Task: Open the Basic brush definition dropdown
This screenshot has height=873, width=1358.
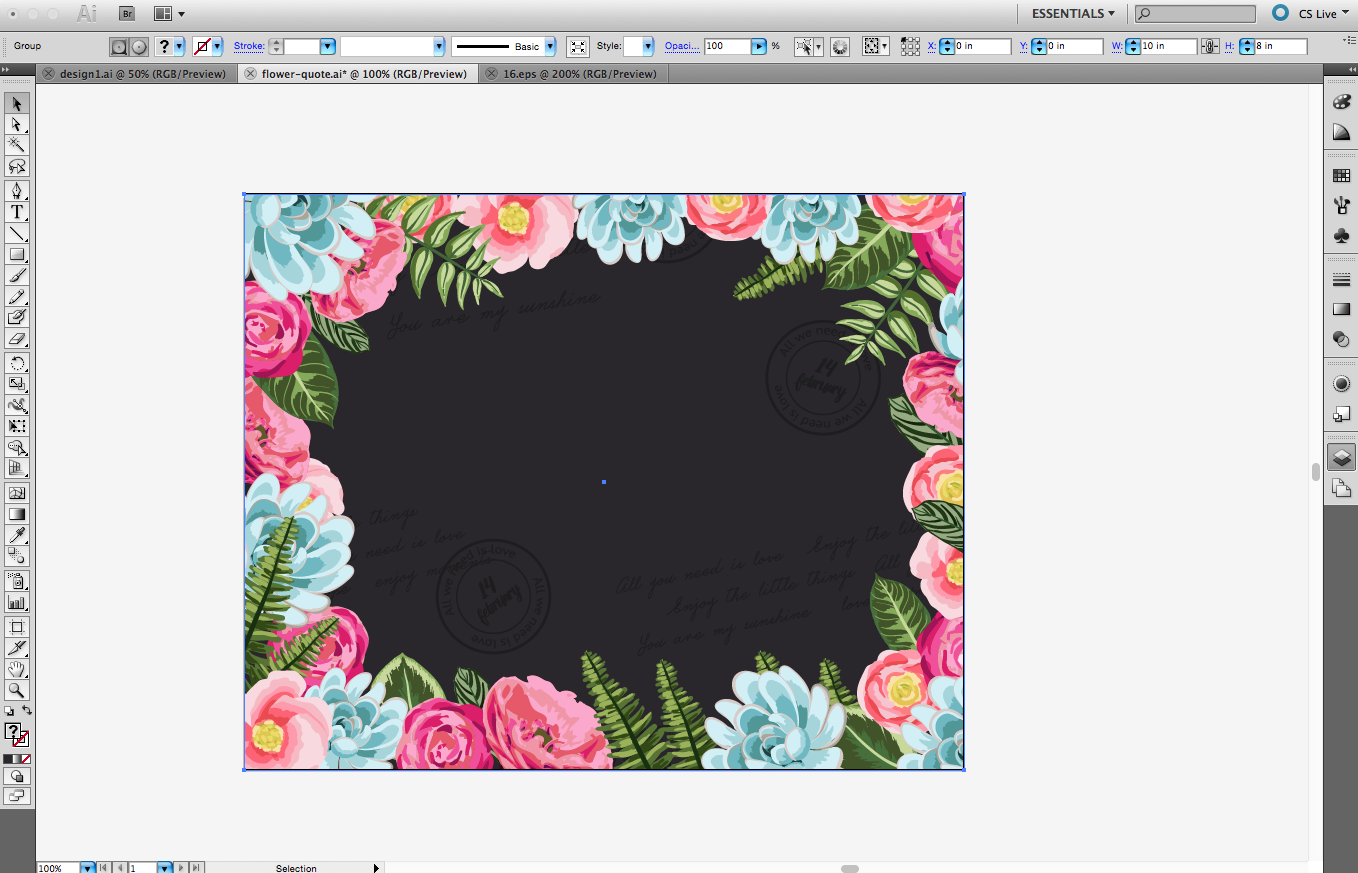Action: point(550,47)
